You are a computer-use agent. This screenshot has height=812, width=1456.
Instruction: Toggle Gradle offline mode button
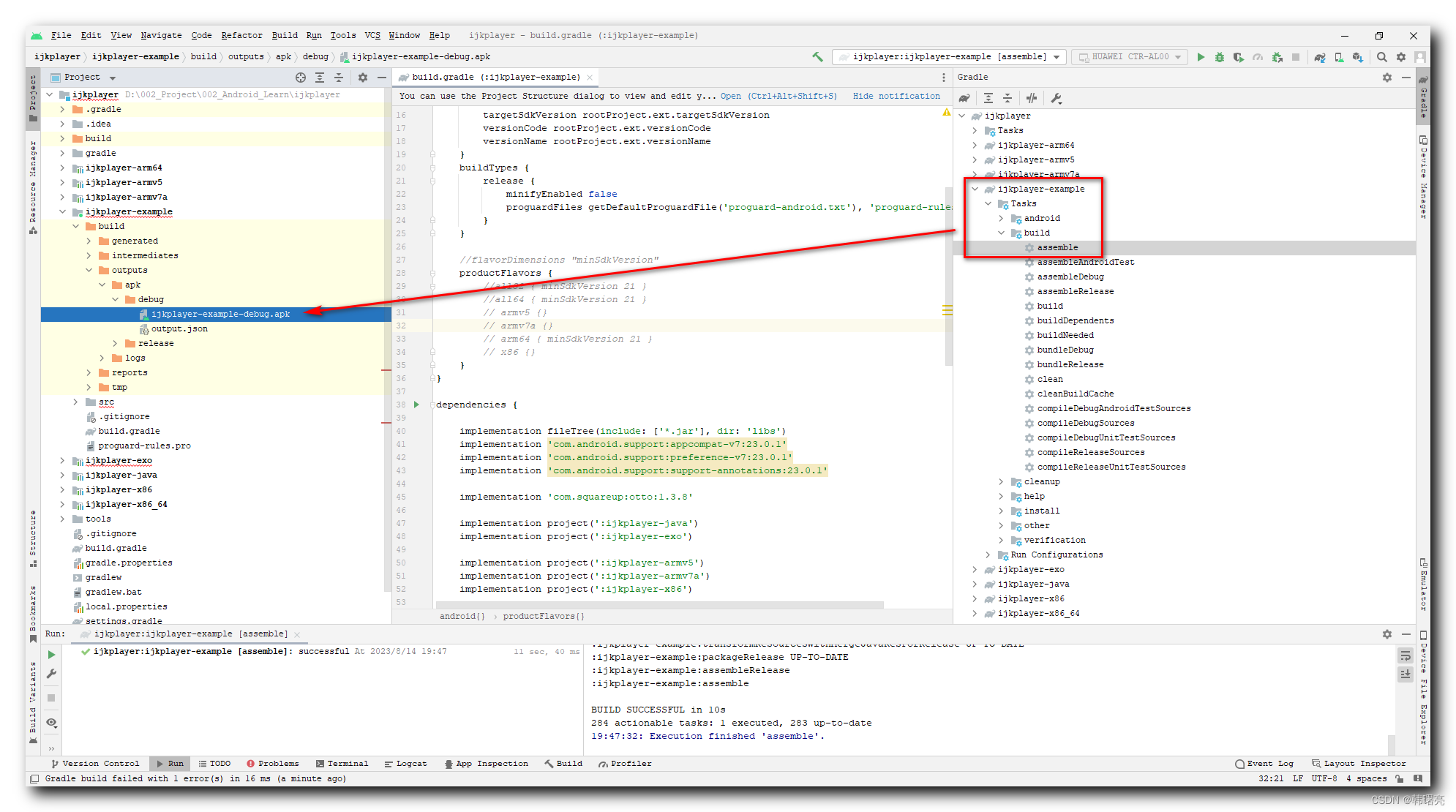(x=1031, y=98)
